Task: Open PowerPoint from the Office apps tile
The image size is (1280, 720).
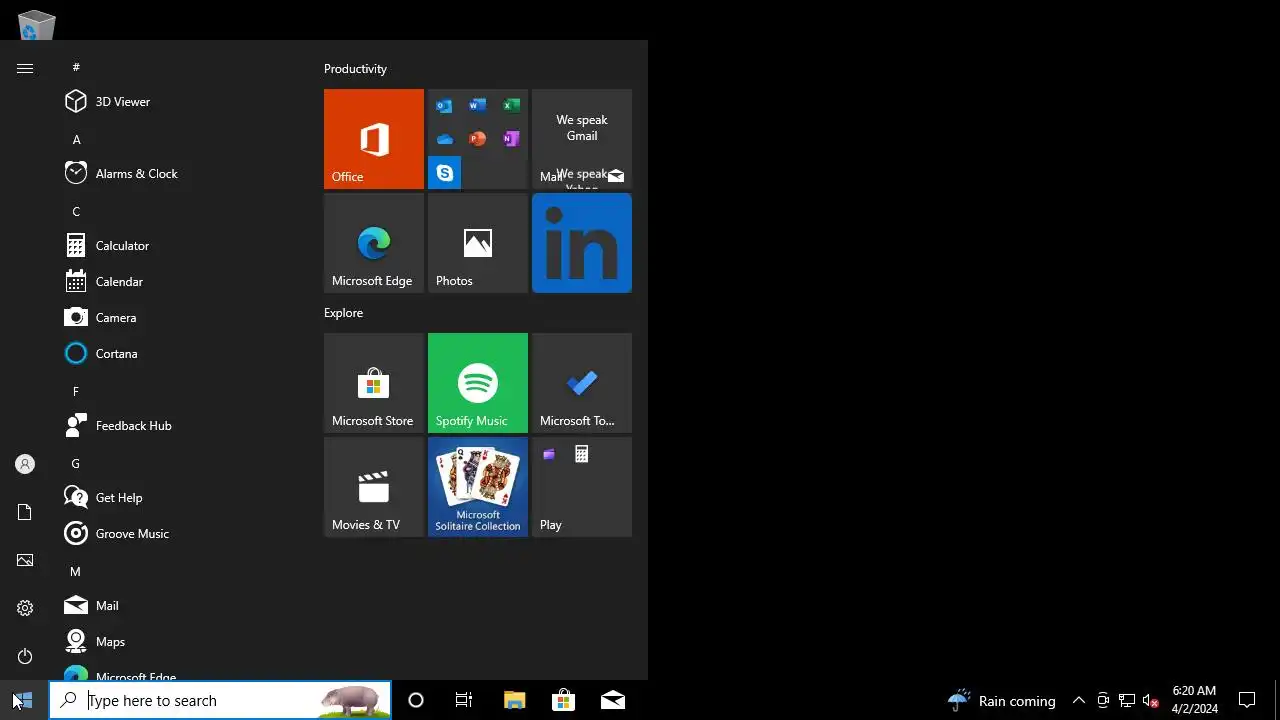Action: point(478,139)
